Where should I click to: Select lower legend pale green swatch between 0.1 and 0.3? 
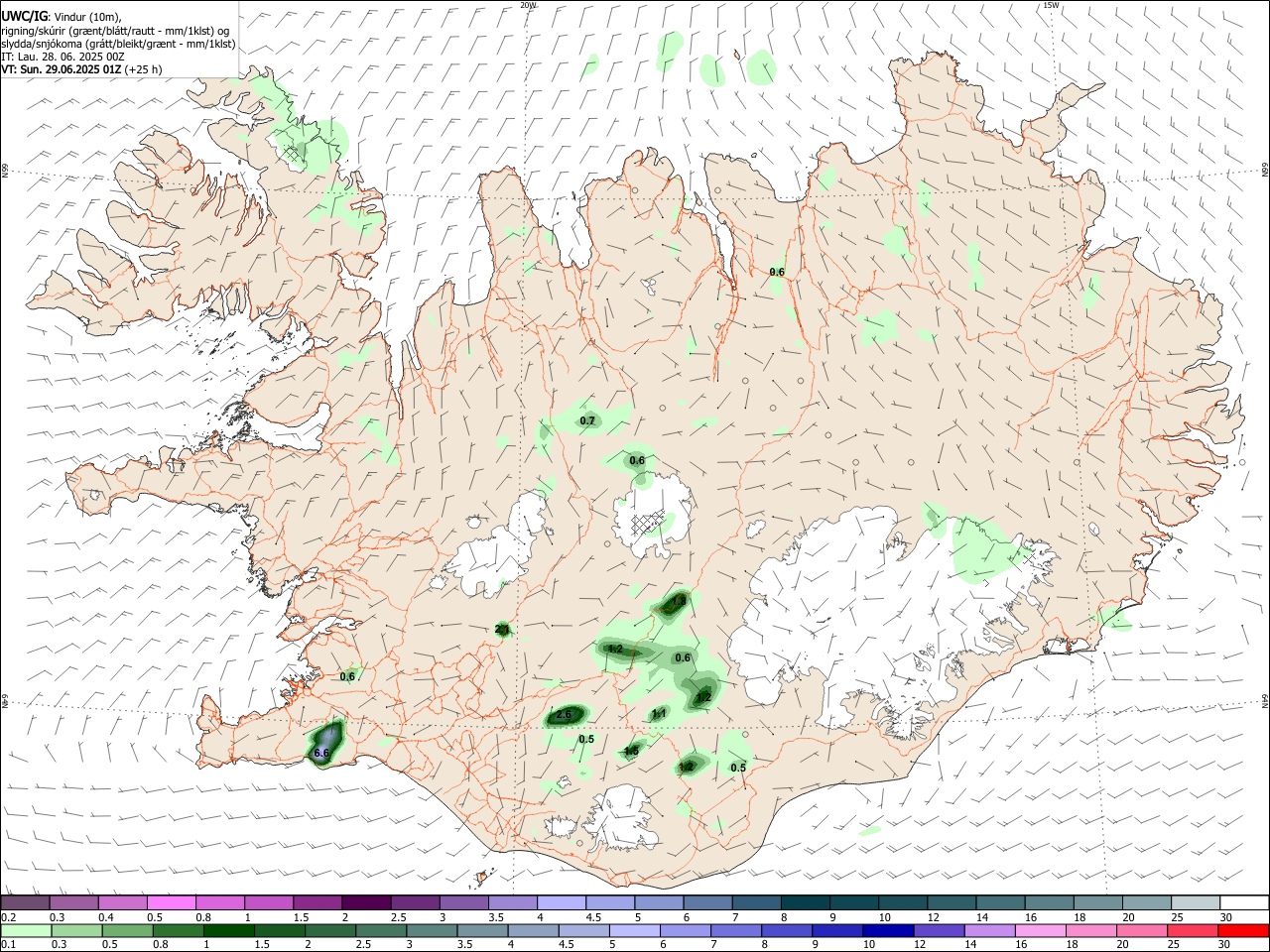coord(26,930)
